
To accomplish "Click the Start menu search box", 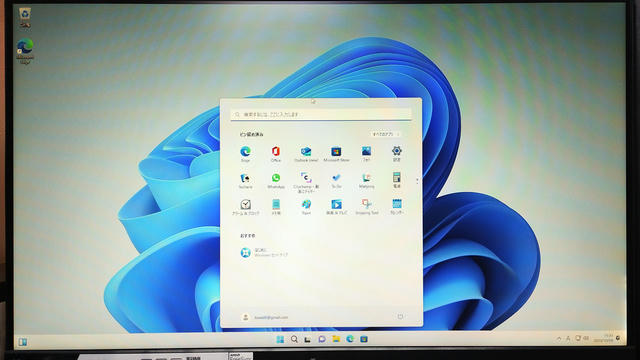I will point(321,115).
